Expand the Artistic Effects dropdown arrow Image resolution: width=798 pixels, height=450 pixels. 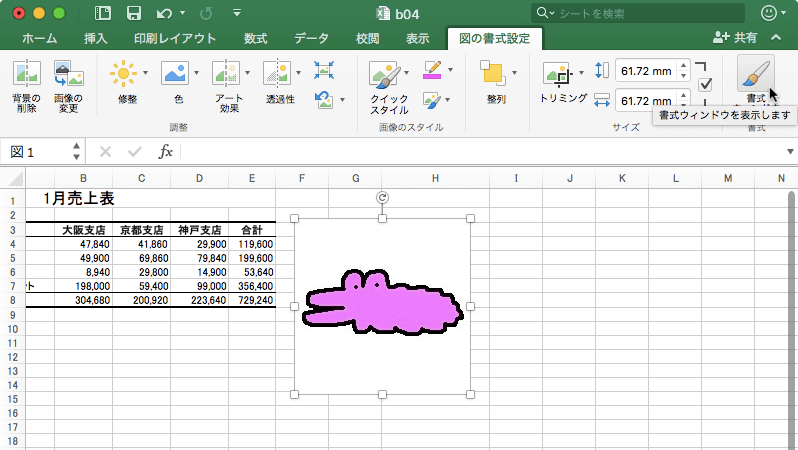pyautogui.click(x=247, y=73)
